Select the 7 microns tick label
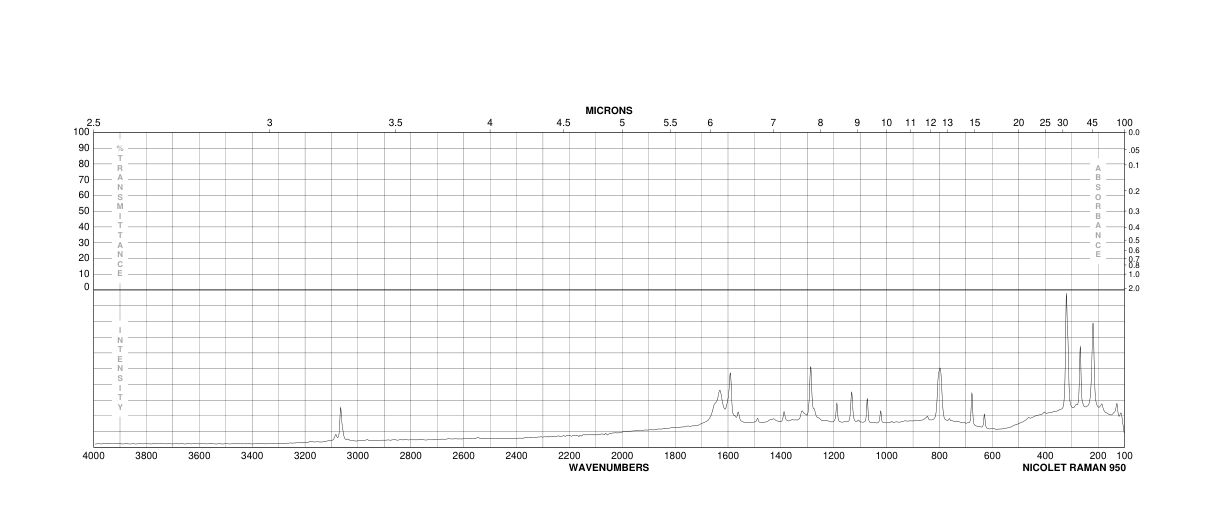Screen dimensions: 1224x528 773,123
